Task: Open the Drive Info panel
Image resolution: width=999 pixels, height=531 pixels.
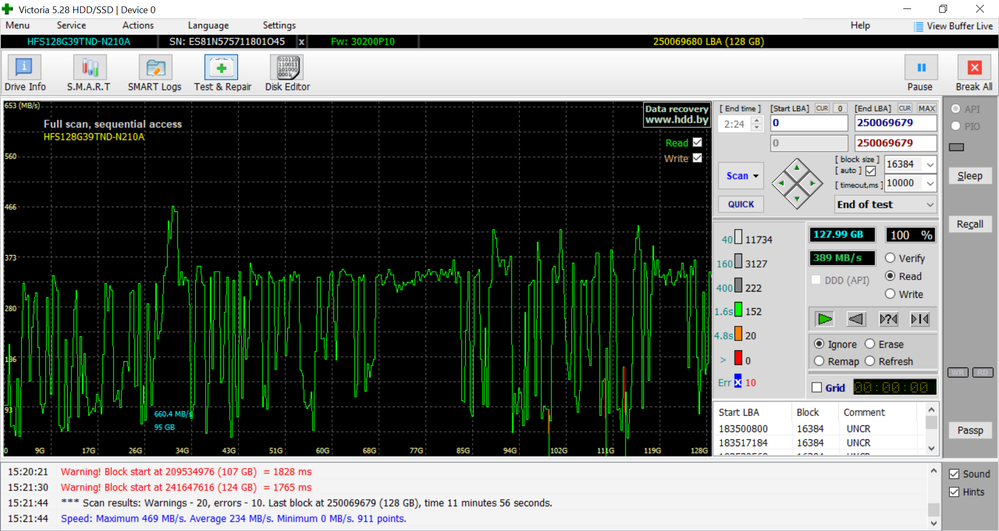Action: pos(24,74)
